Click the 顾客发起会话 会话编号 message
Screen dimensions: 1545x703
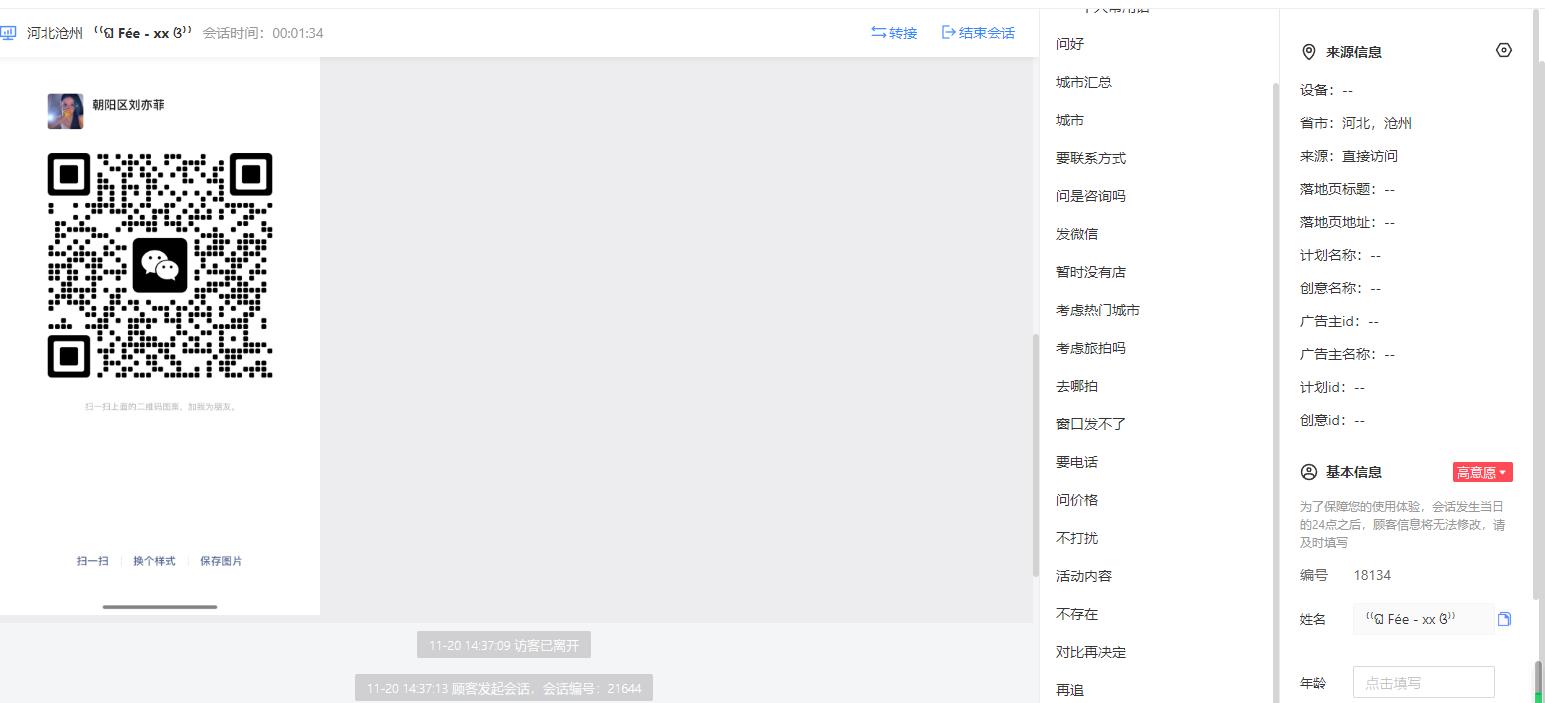pos(504,688)
